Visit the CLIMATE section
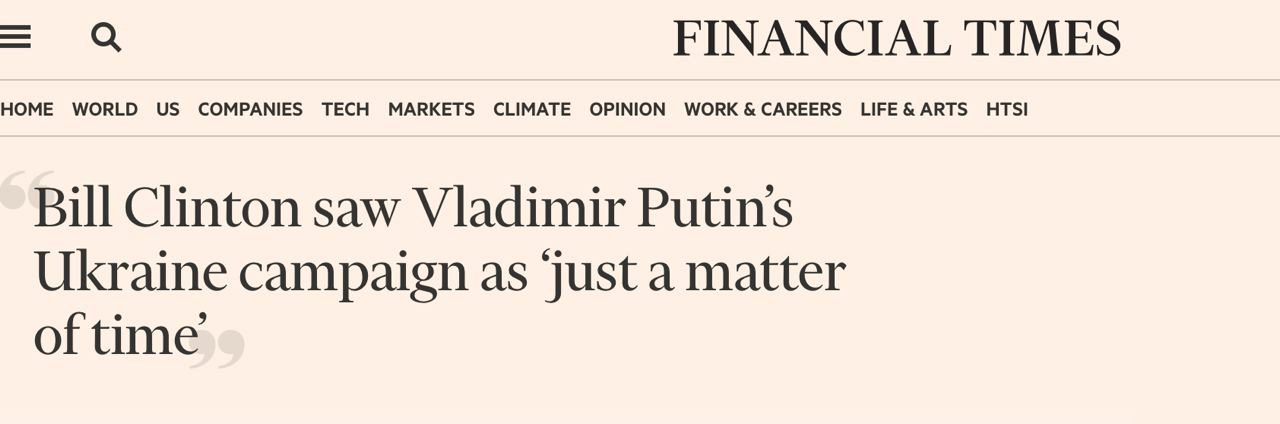This screenshot has width=1280, height=424. point(532,109)
